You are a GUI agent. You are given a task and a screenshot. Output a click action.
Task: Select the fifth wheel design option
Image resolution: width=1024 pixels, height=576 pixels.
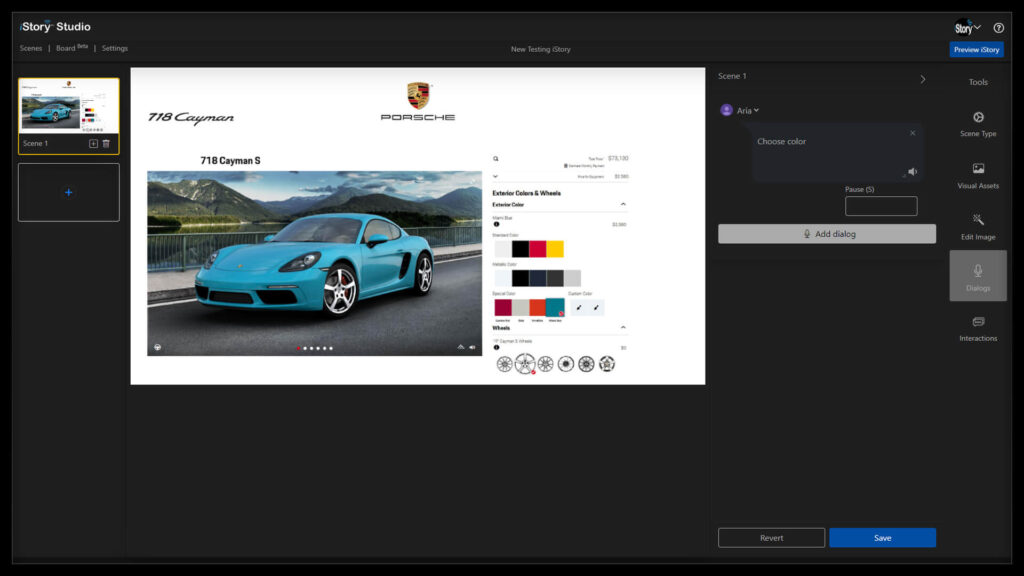click(x=586, y=364)
